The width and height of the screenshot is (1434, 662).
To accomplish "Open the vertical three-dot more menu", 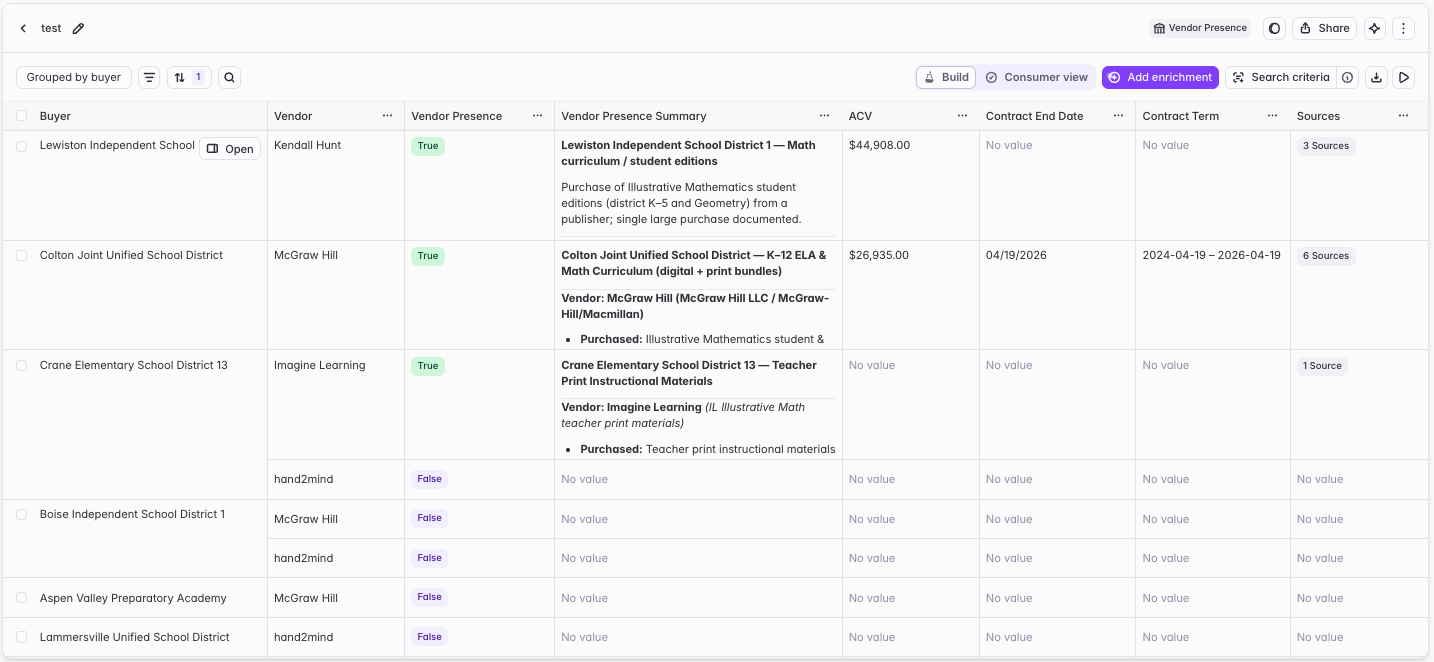I will [x=1403, y=28].
